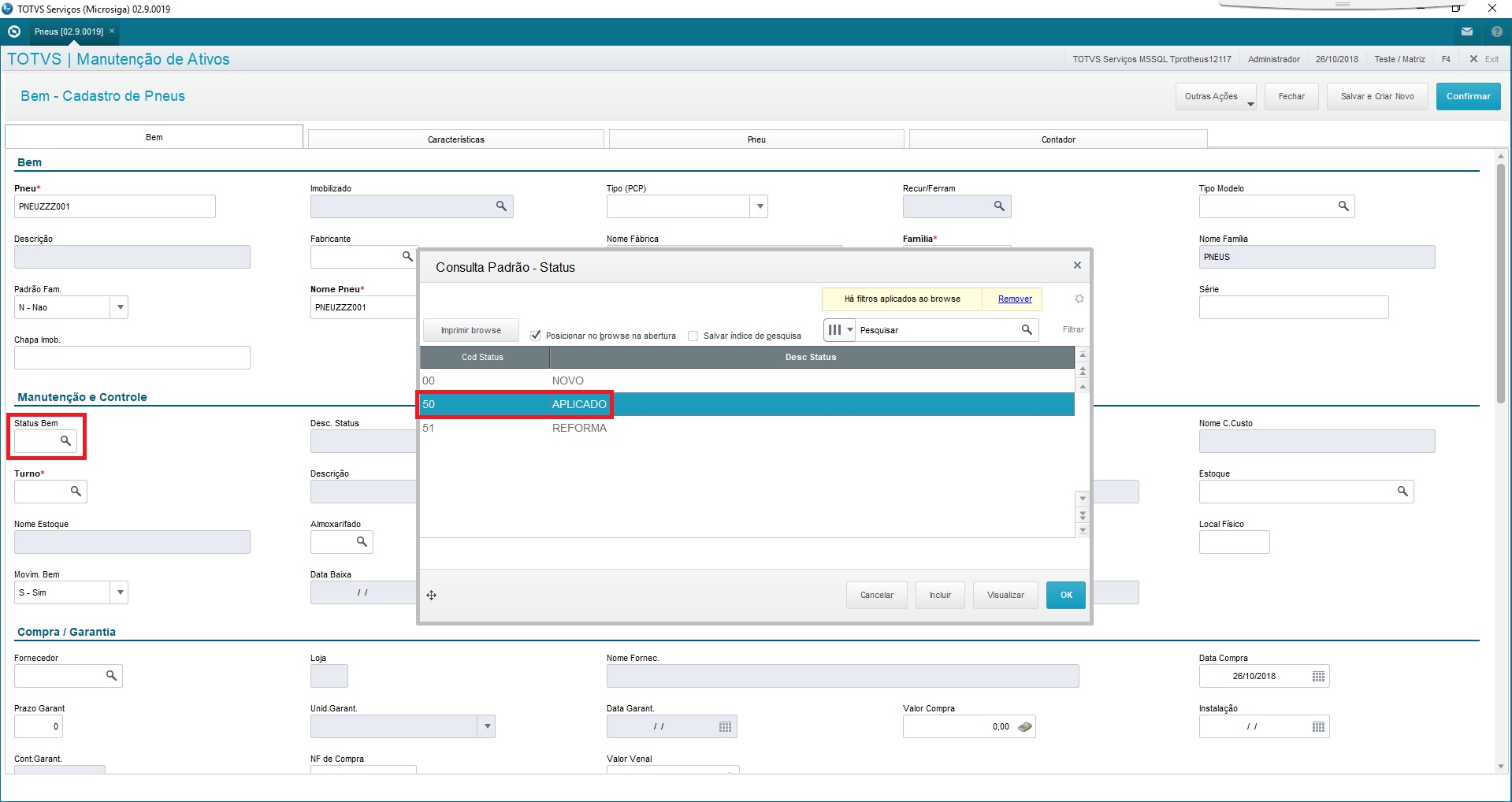The width and height of the screenshot is (1512, 802).
Task: Enable Salvar índice de pesquisa checkbox
Action: pyautogui.click(x=693, y=336)
